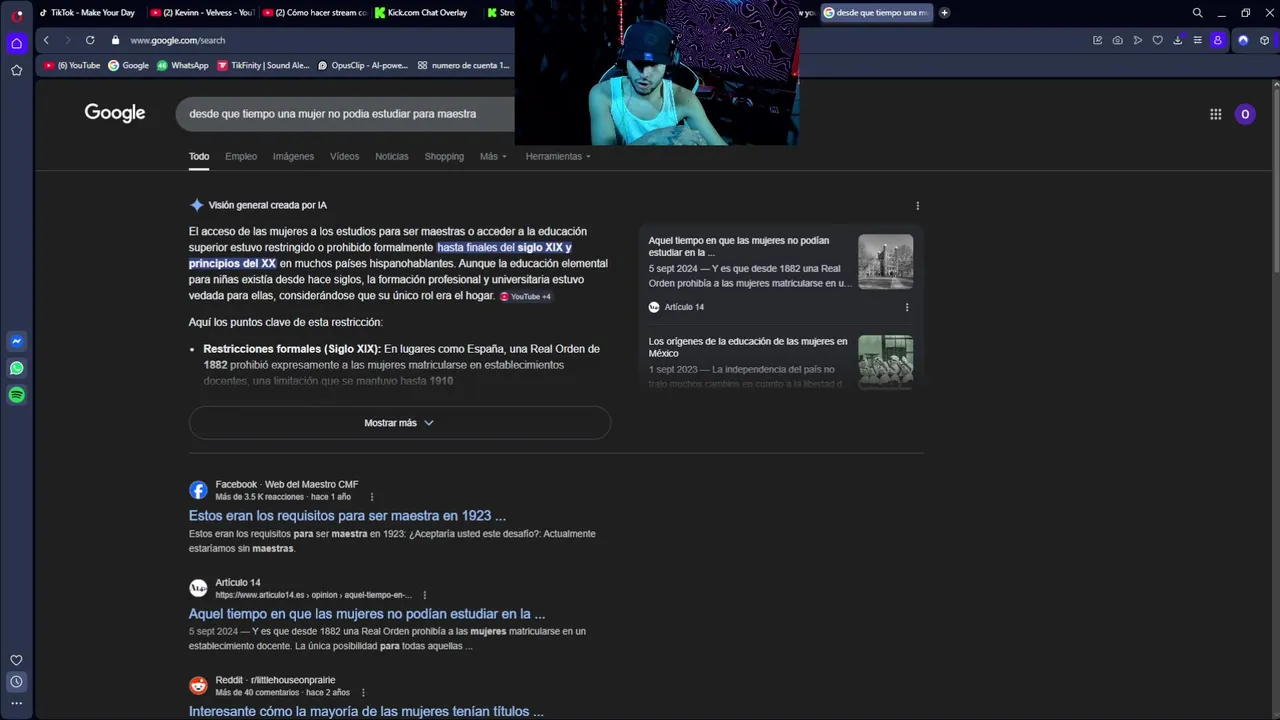Select the Imágenes search filter
The height and width of the screenshot is (720, 1280).
pos(293,156)
